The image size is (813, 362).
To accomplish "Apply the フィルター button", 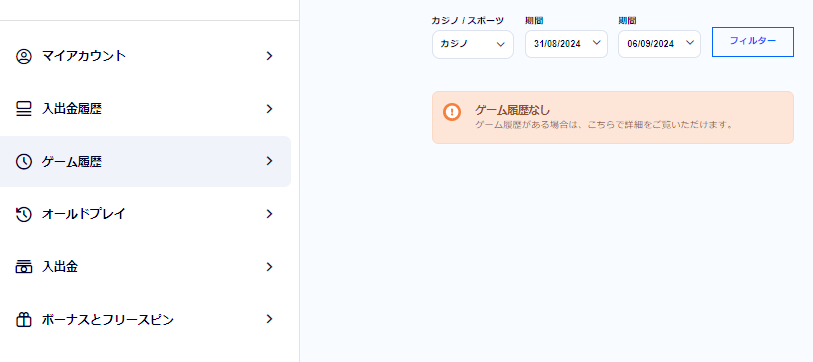I will (x=753, y=41).
